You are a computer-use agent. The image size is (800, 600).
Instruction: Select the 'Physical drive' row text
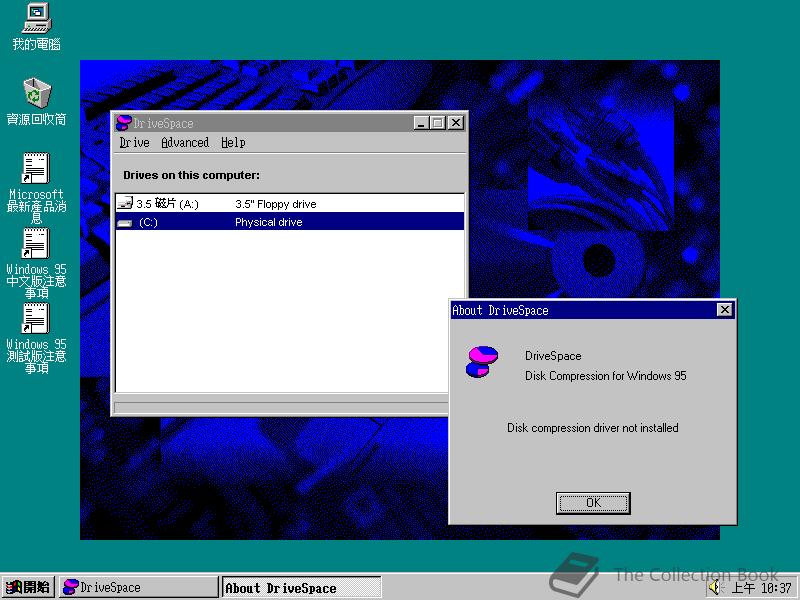pyautogui.click(x=268, y=222)
